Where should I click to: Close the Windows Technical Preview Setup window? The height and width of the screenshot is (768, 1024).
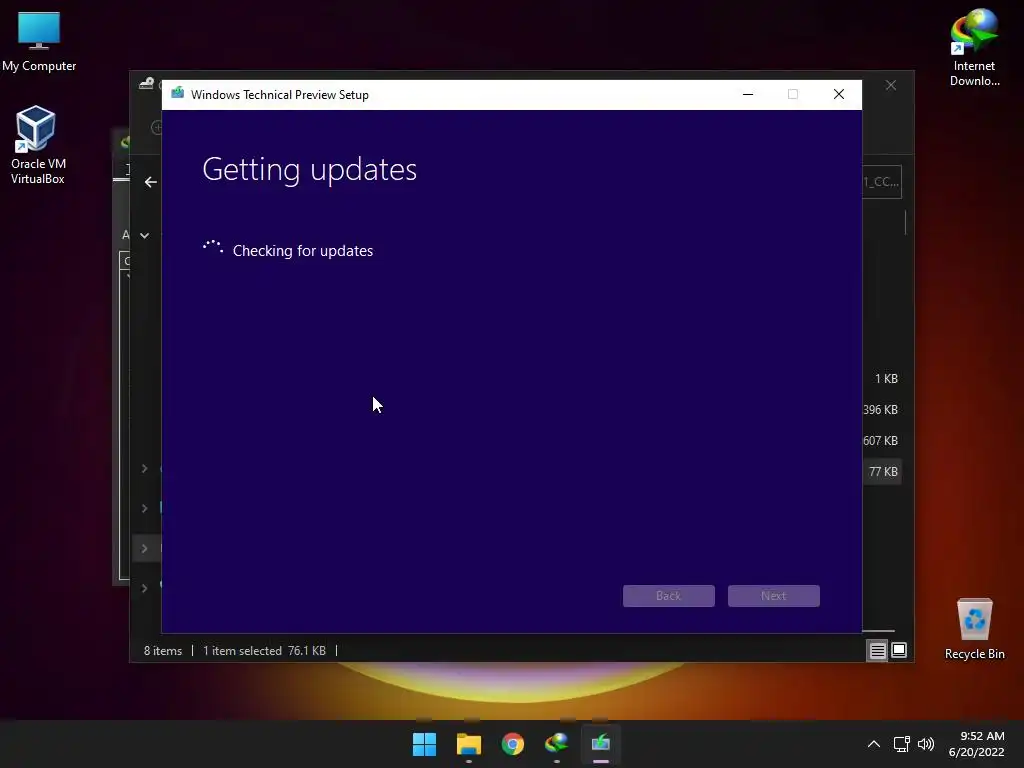click(839, 95)
